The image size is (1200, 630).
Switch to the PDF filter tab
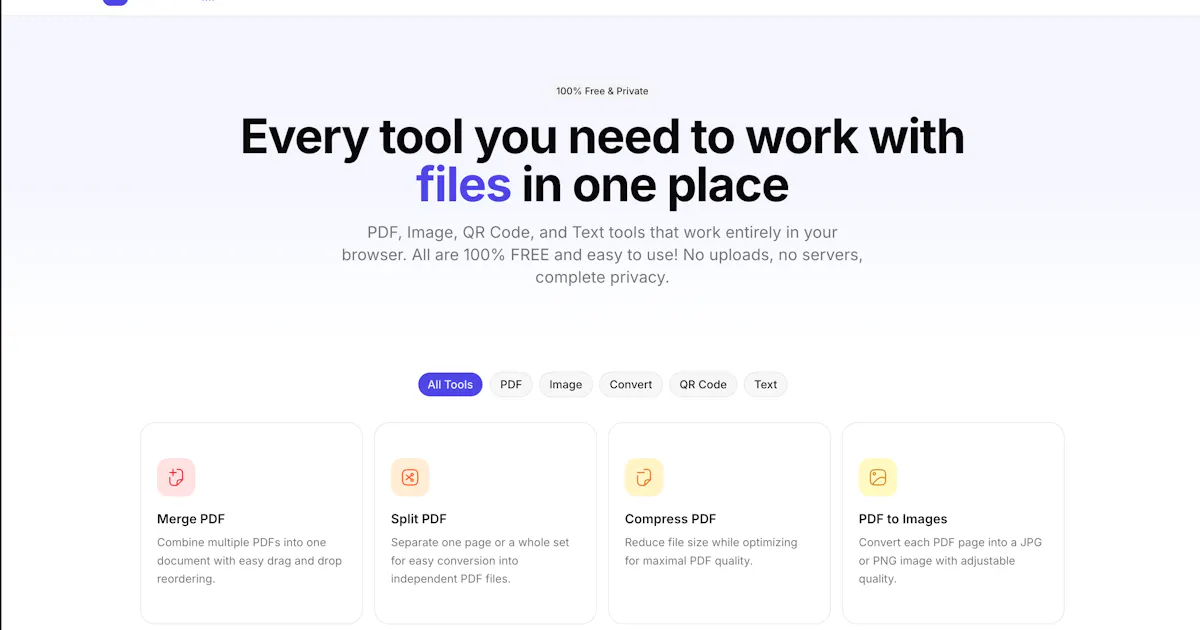[x=511, y=384]
